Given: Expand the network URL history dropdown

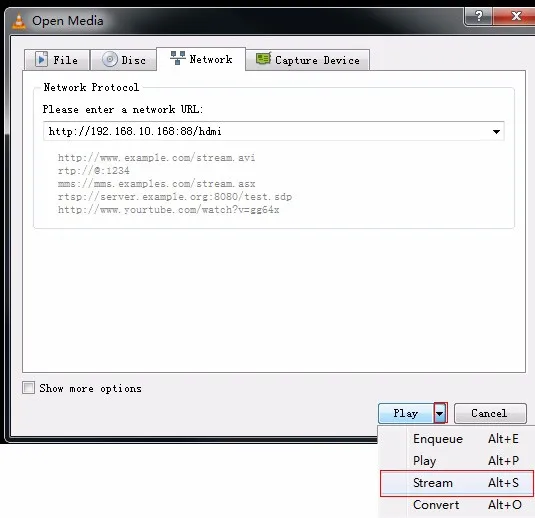Looking at the screenshot, I should [496, 131].
